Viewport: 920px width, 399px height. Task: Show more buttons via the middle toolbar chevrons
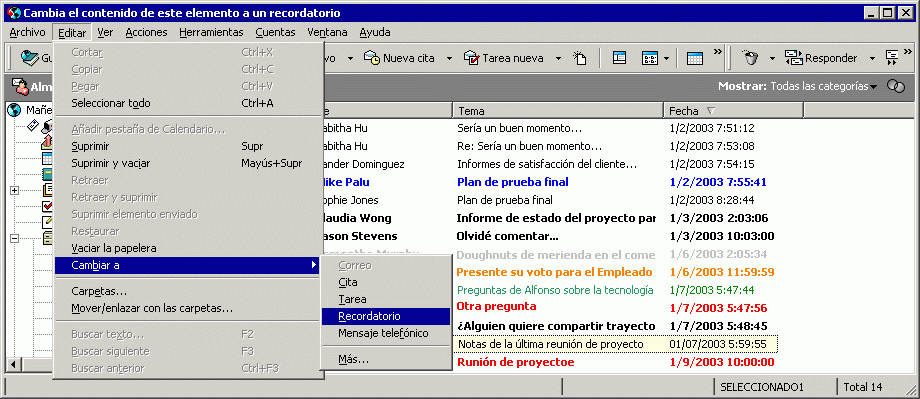717,52
